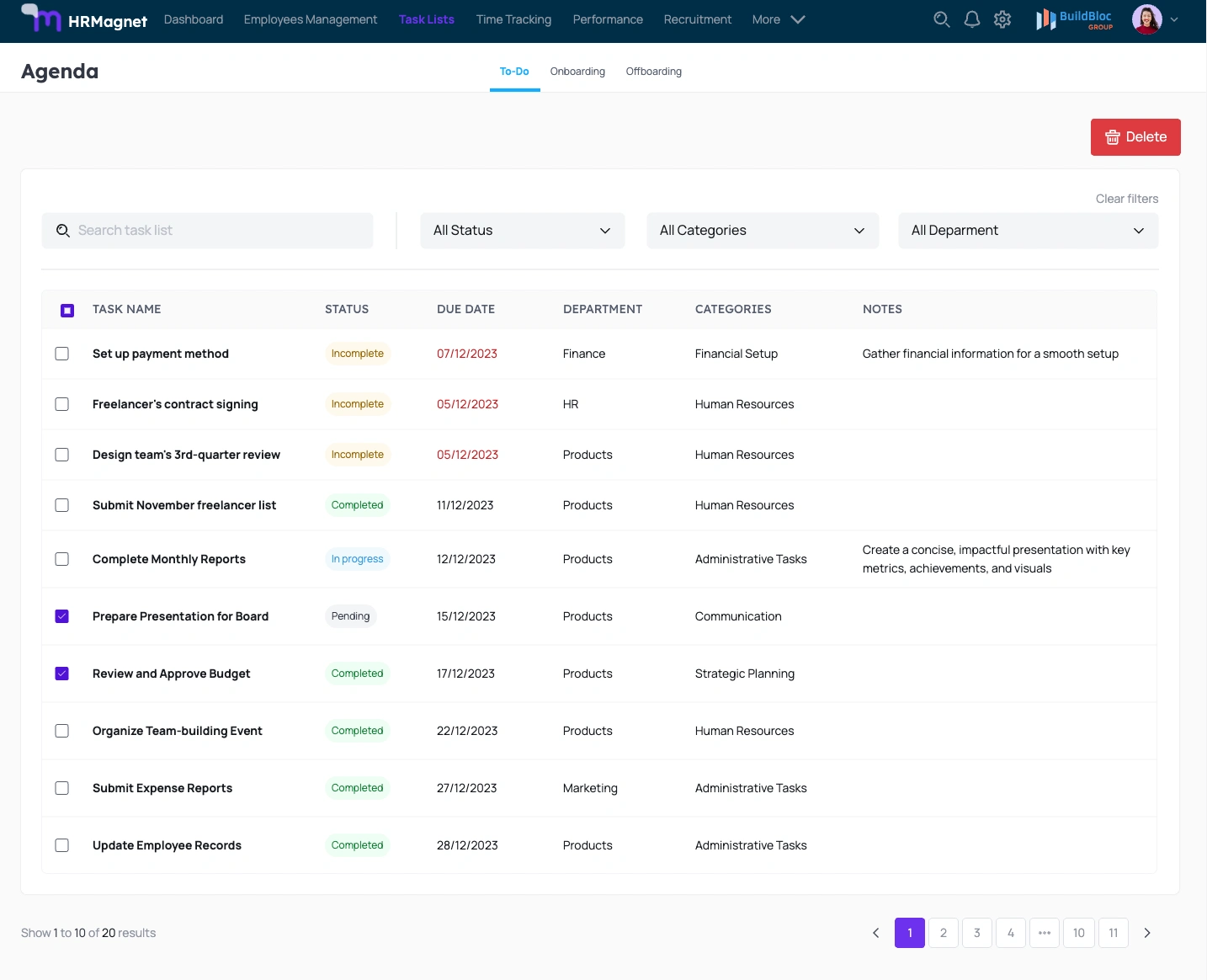Toggle the select-all header checkbox
Screen dimensions: 1207x980
[x=67, y=311]
